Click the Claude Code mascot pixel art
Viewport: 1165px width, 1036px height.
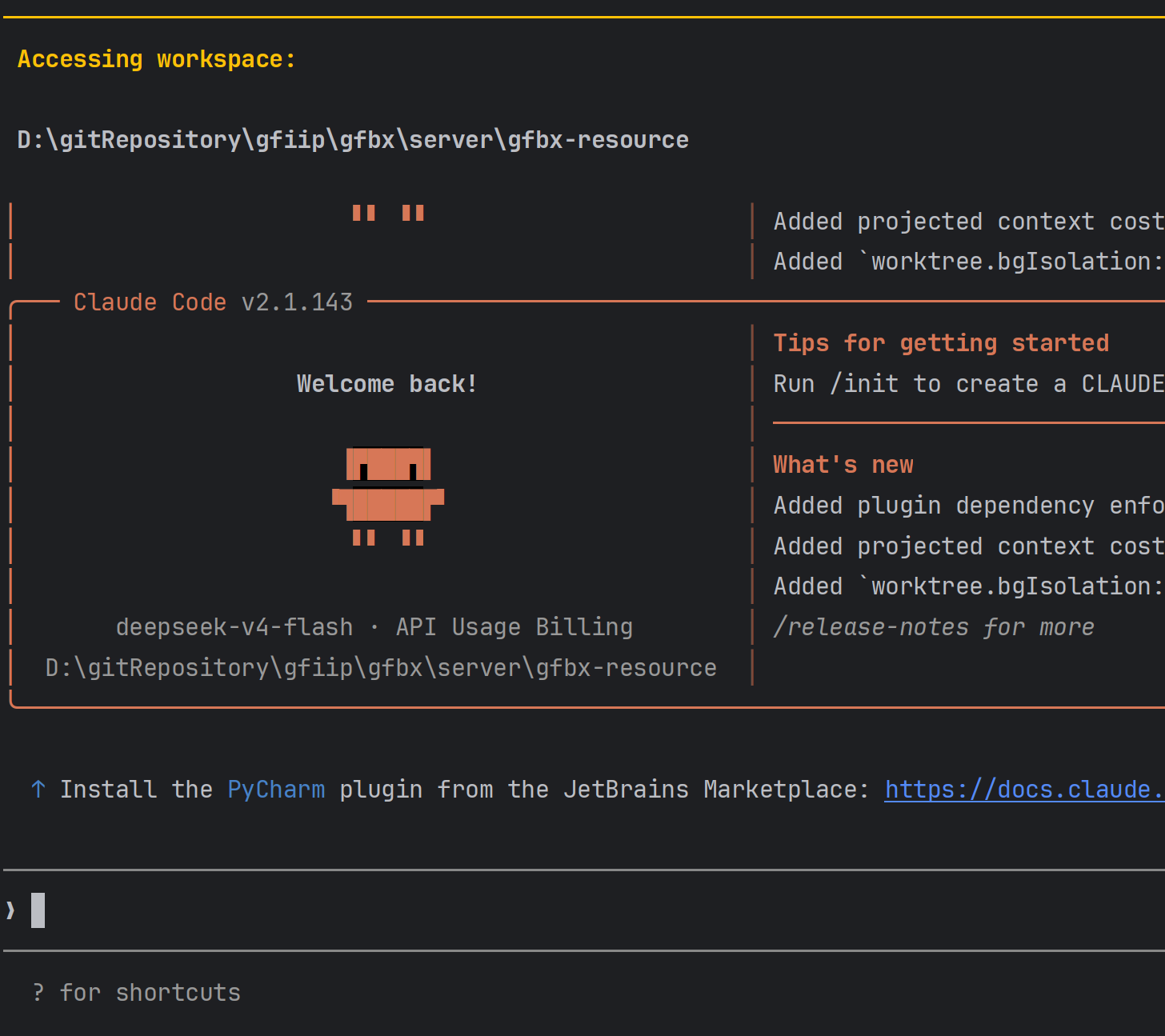click(x=388, y=496)
